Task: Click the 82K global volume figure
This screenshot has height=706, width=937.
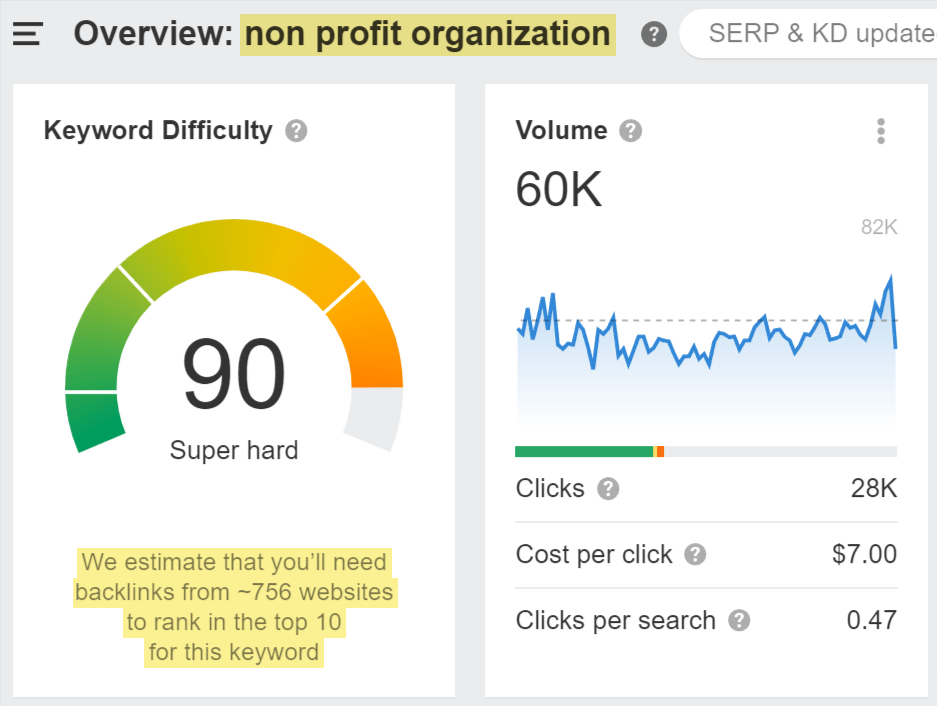Action: click(878, 227)
